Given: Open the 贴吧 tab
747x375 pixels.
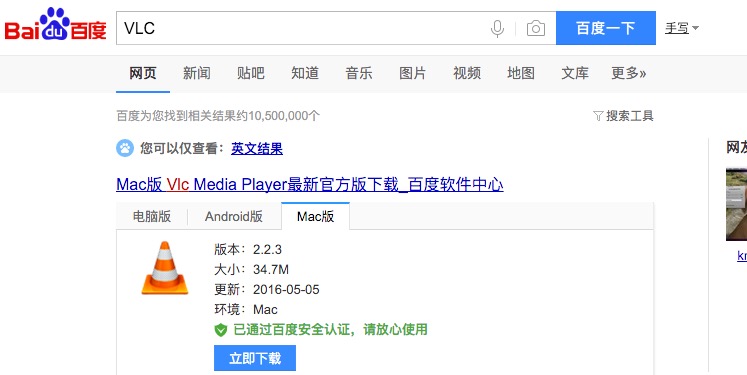Looking at the screenshot, I should [x=251, y=73].
